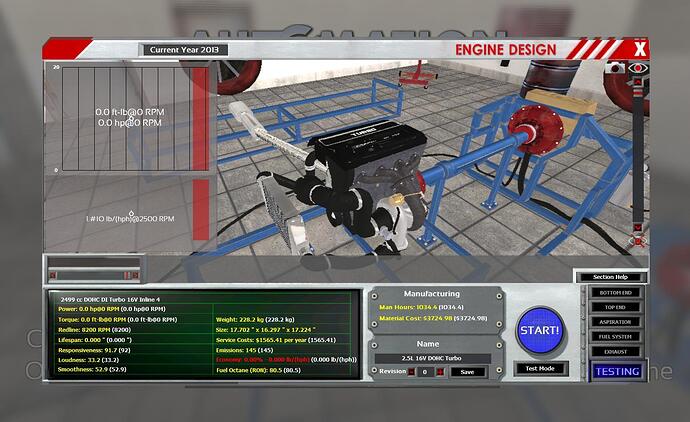The image size is (690, 422).
Task: Increase the revision number with plus
Action: point(437,371)
